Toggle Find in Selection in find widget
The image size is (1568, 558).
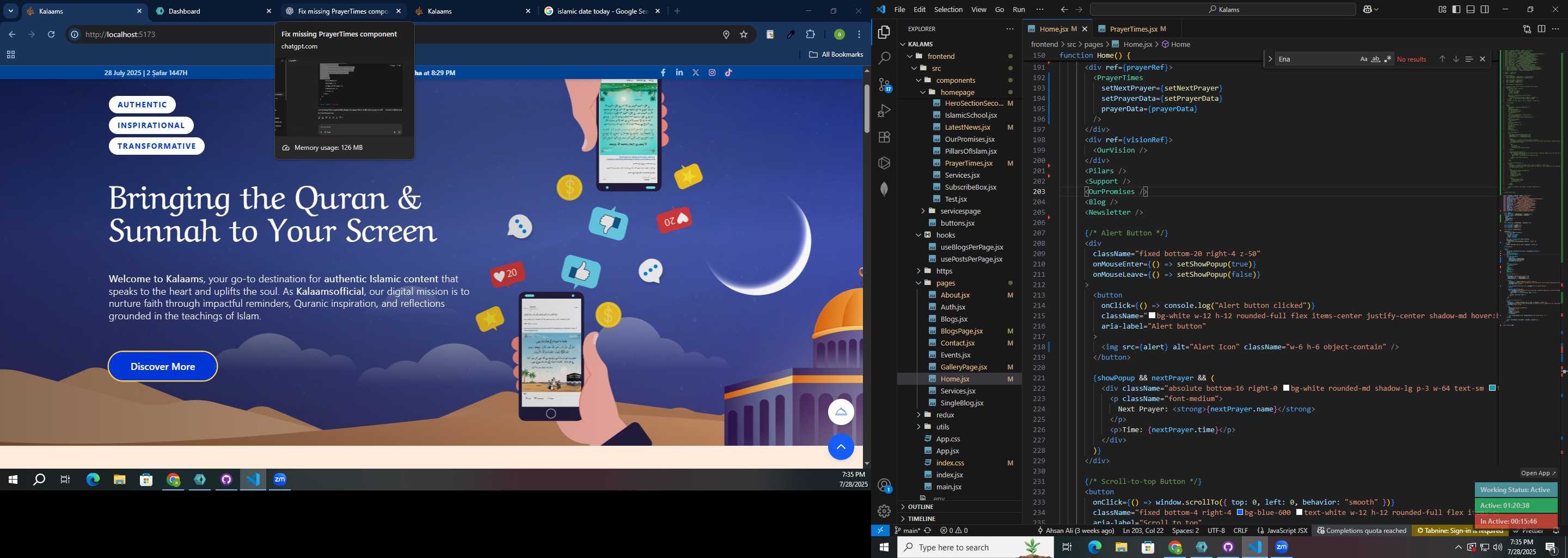(x=1469, y=59)
